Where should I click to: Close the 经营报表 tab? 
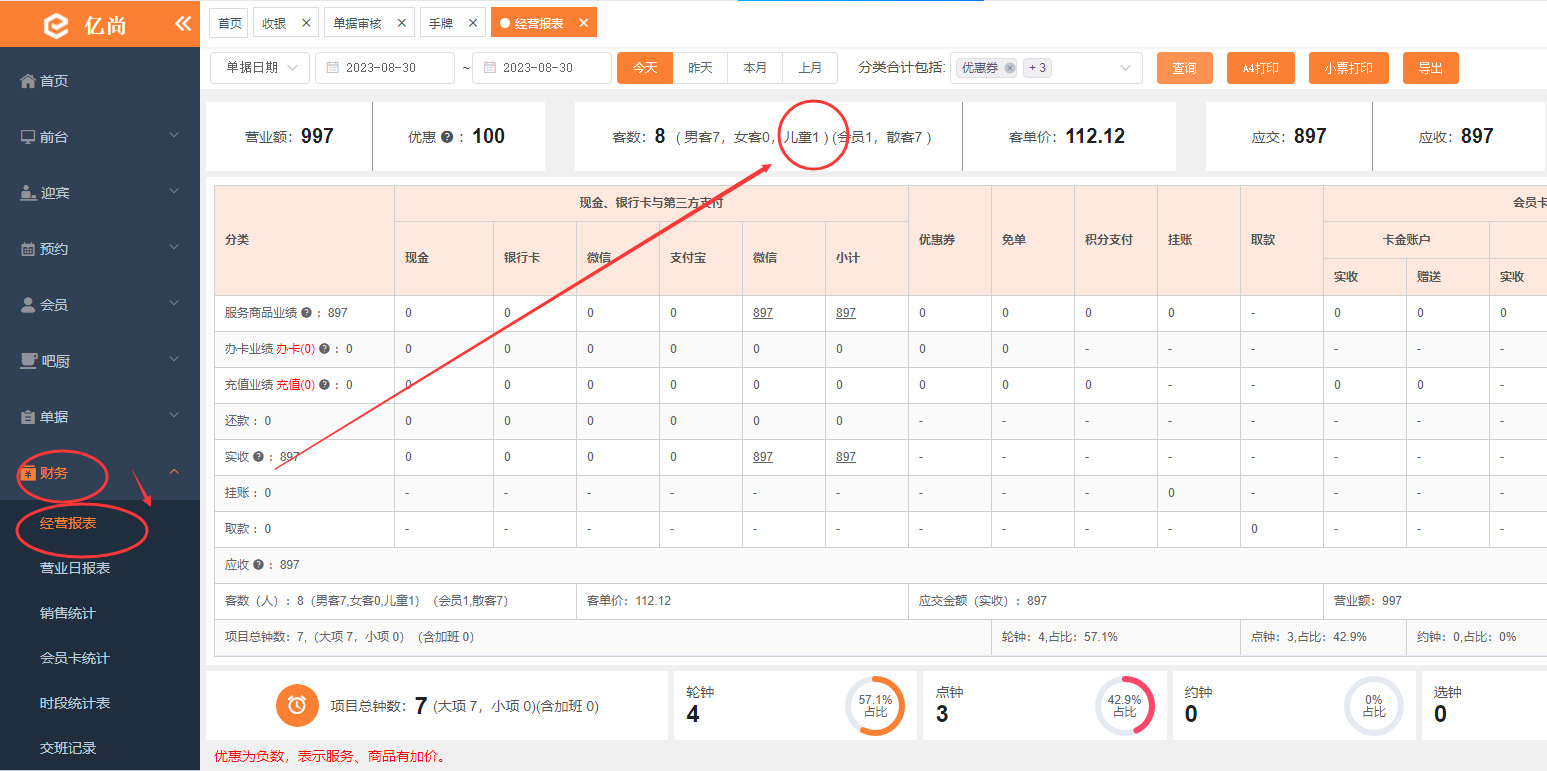583,23
